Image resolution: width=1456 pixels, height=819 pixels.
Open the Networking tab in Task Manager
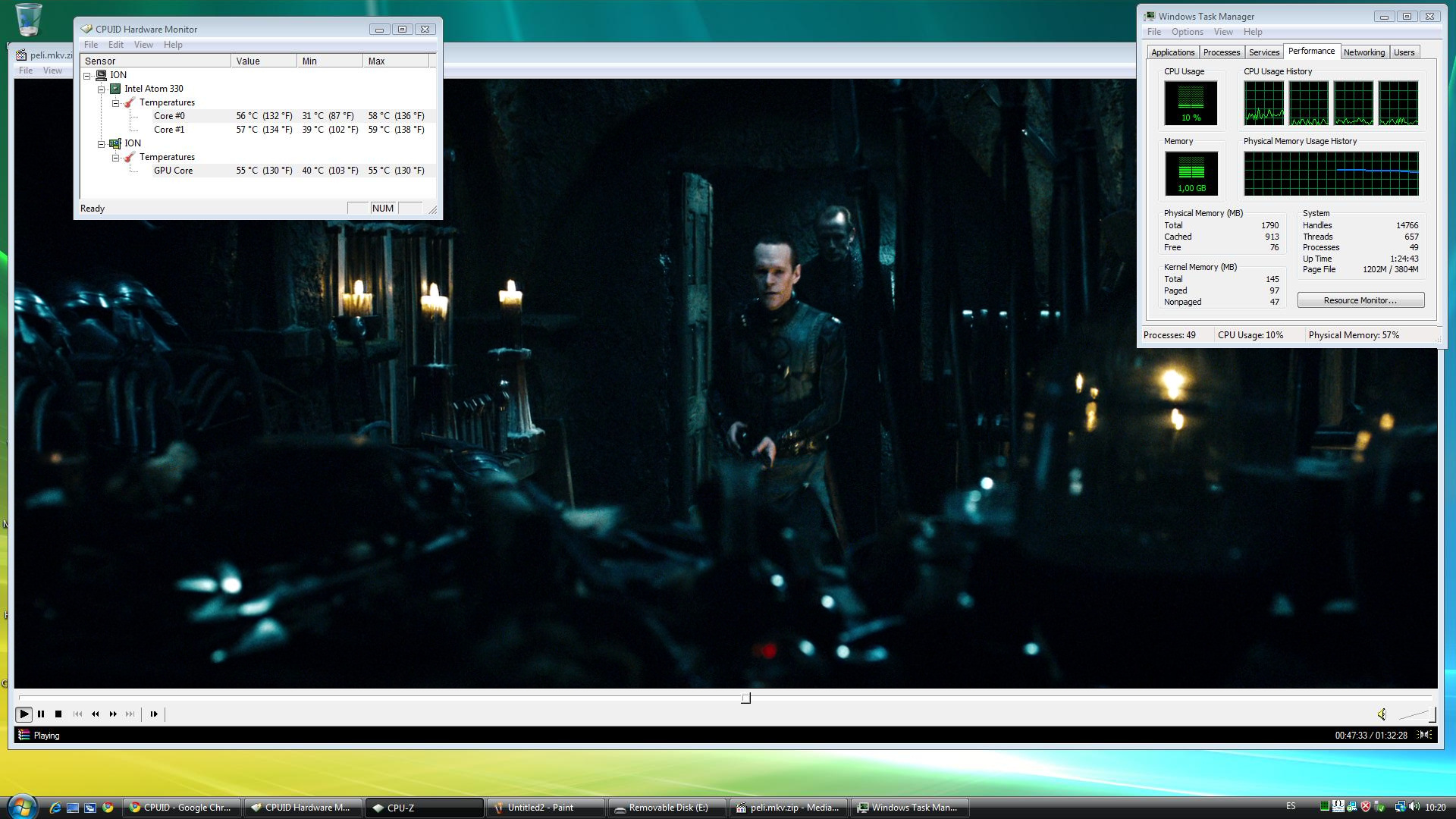(1363, 52)
